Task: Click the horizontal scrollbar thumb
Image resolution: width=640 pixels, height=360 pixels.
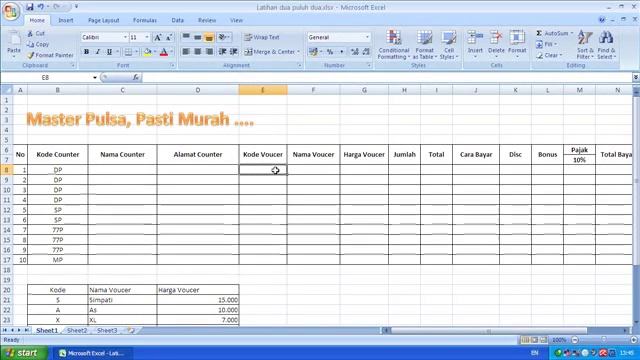Action: [x=489, y=331]
